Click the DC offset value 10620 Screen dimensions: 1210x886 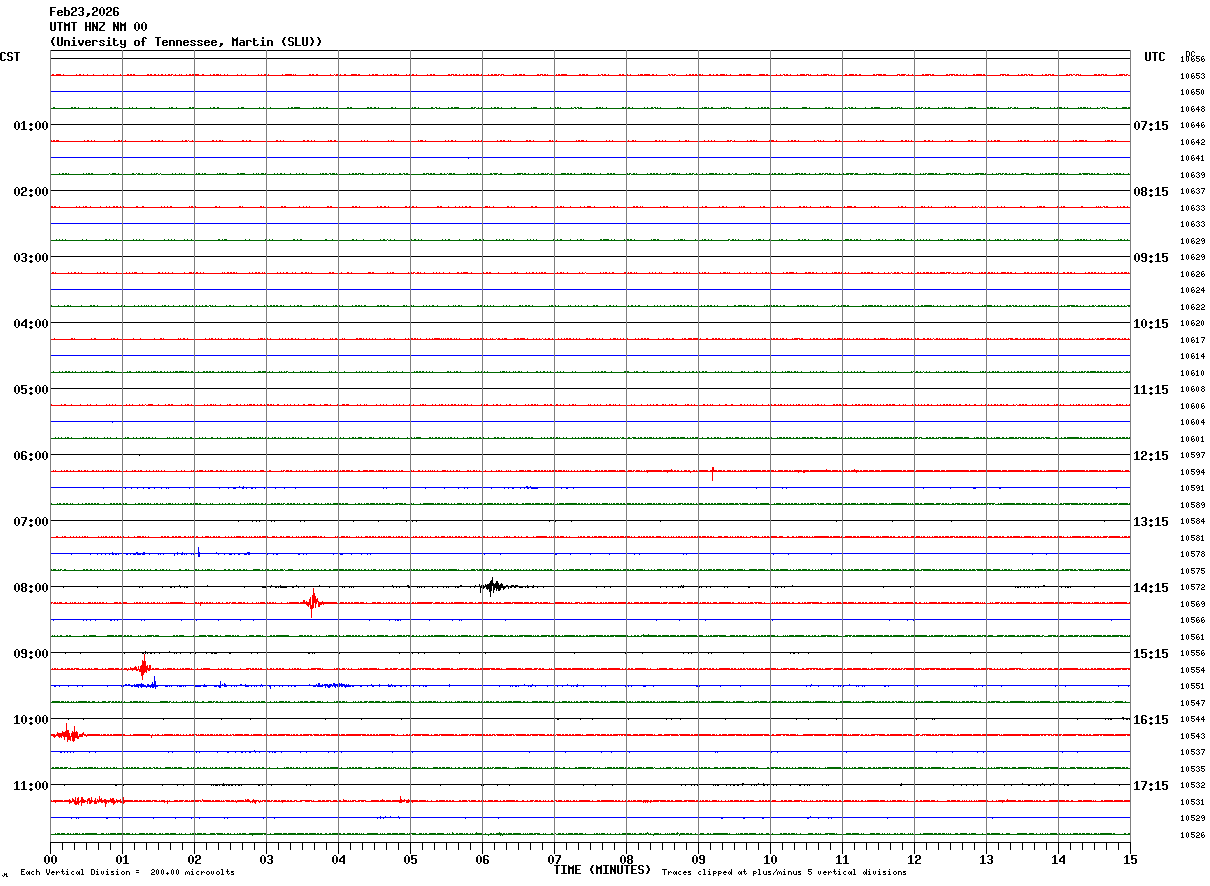point(1192,324)
